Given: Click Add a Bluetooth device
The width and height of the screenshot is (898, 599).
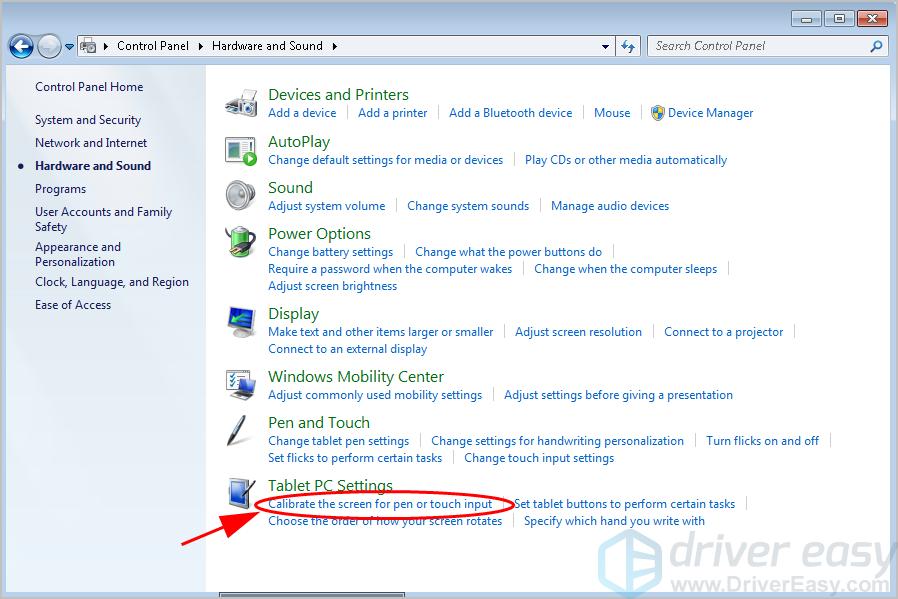Looking at the screenshot, I should coord(510,113).
